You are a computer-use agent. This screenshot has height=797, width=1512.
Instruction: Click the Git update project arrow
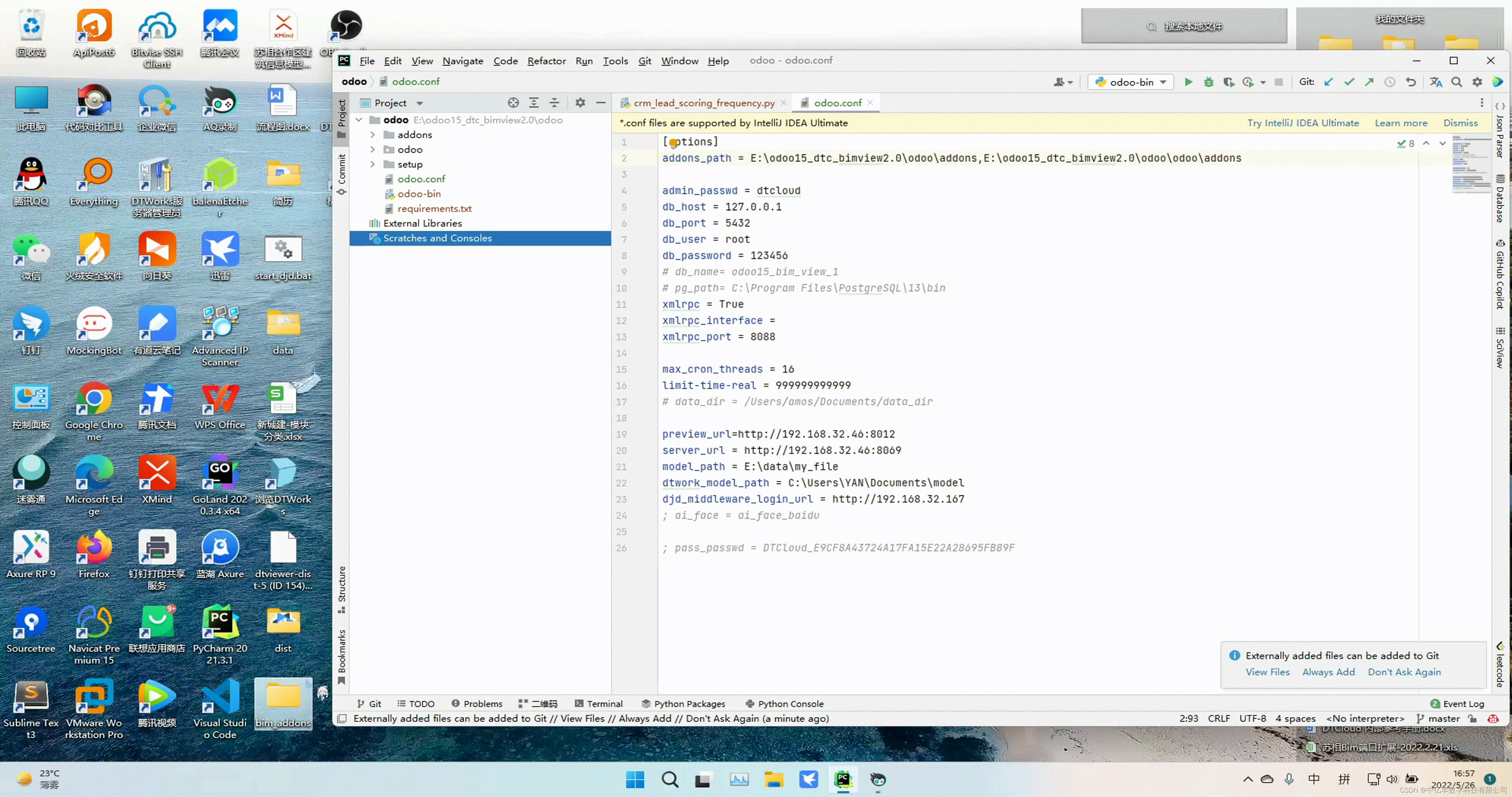pos(1329,82)
